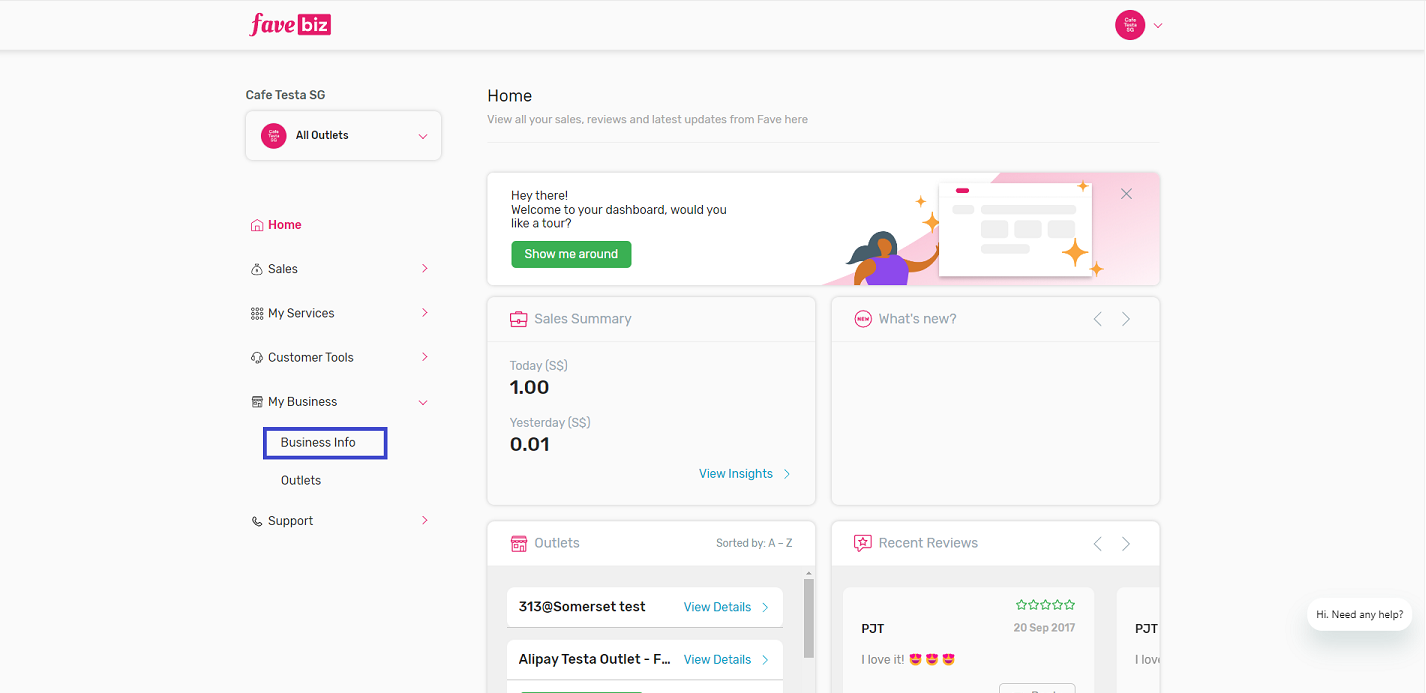
Task: Show the previous What's new item
Action: [1097, 319]
